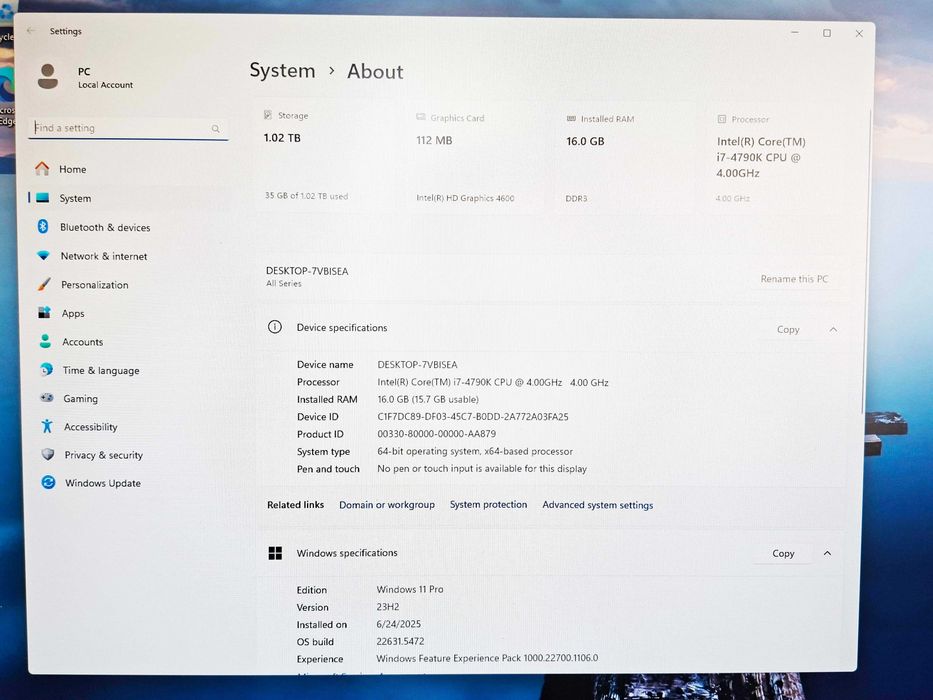Click the Device ID value C1F7DC89
Image resolution: width=933 pixels, height=700 pixels.
(x=472, y=417)
